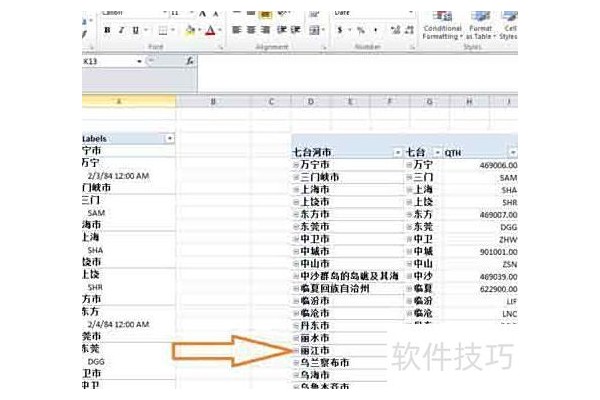Image resolution: width=600 pixels, height=400 pixels.
Task: Apply the Fill Color bucket
Action: (190, 30)
